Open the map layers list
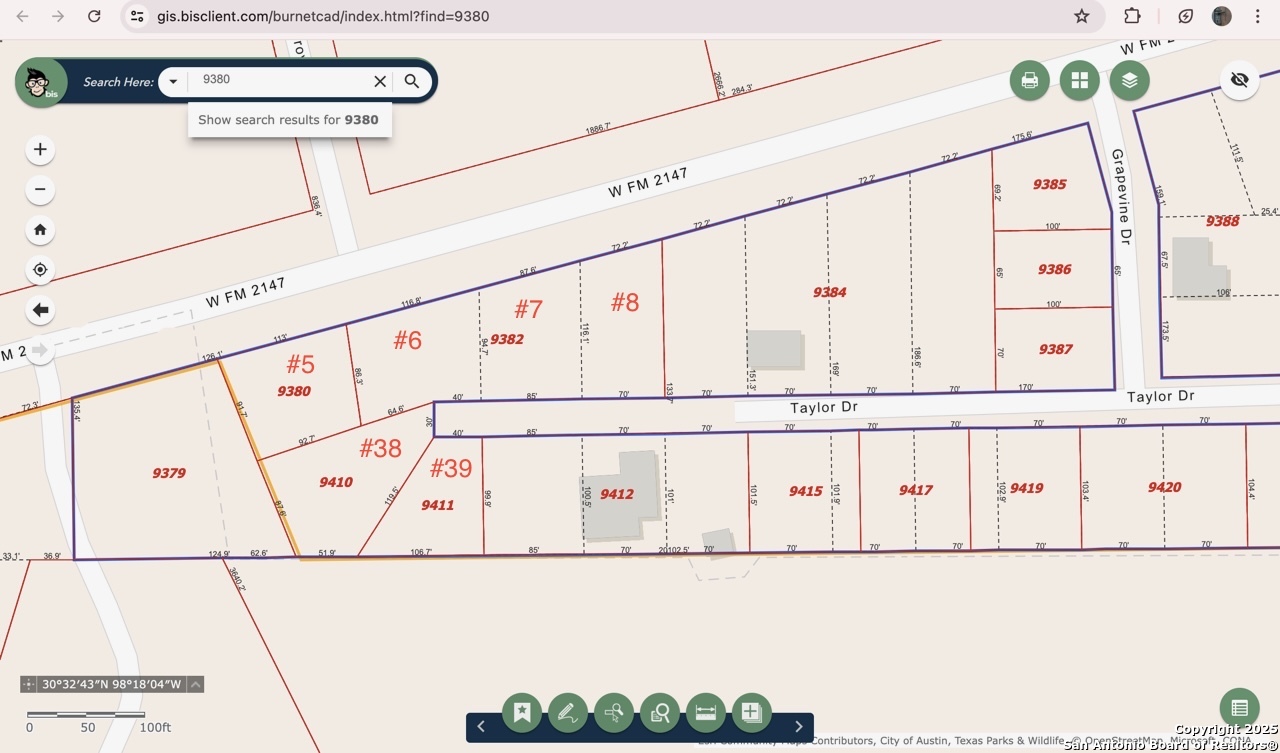 (x=1129, y=81)
